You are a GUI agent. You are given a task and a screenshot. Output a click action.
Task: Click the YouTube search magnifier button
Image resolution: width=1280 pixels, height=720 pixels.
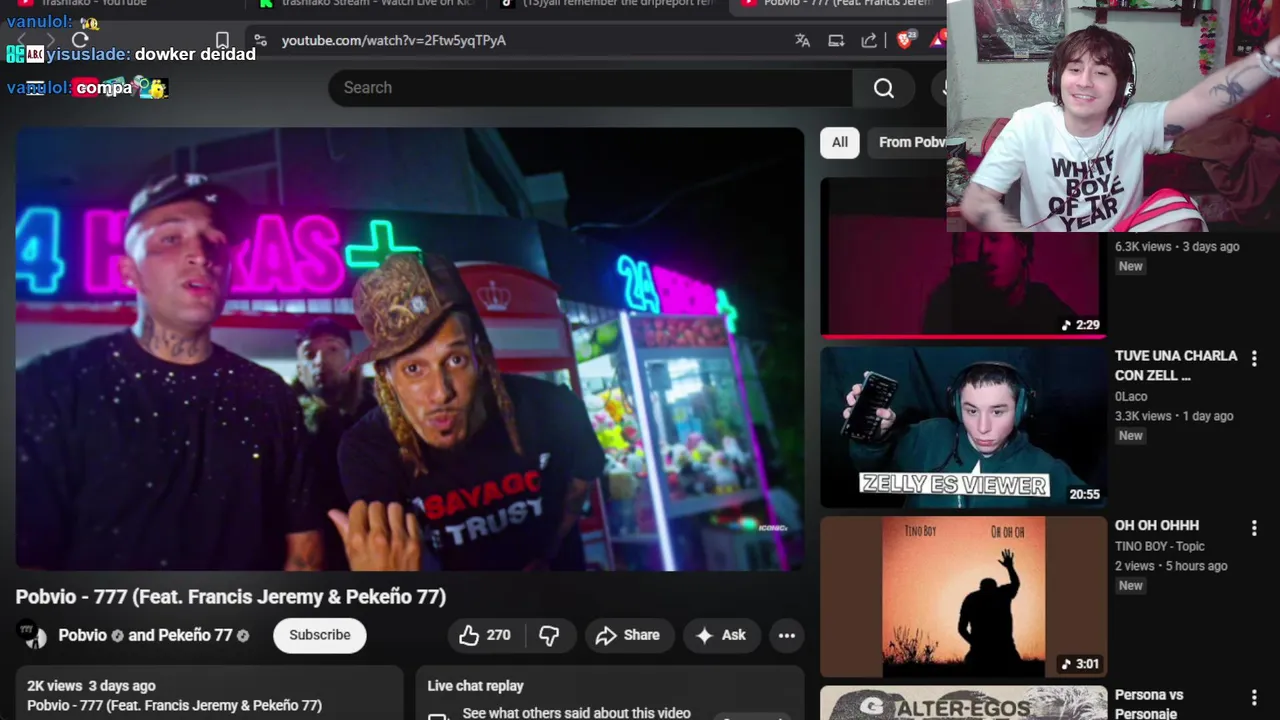pos(884,88)
